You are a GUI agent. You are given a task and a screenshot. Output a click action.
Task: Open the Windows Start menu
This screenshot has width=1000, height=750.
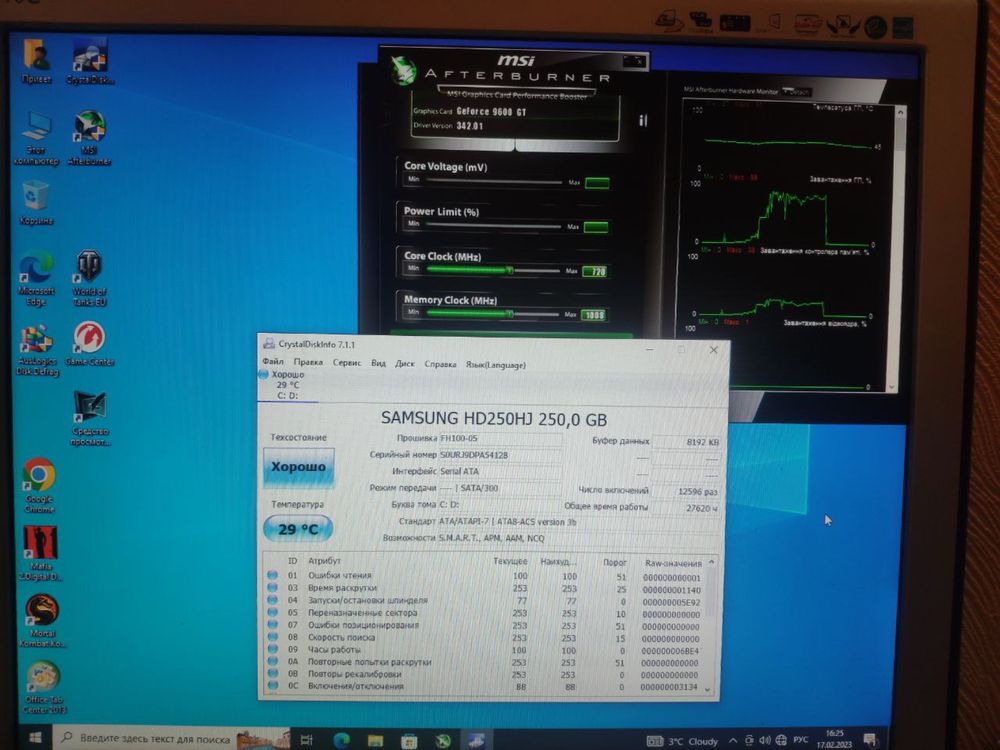(35, 738)
